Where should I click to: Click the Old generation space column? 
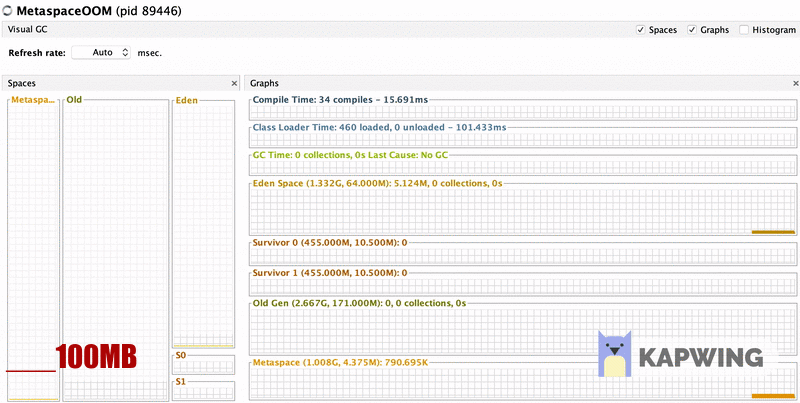115,250
